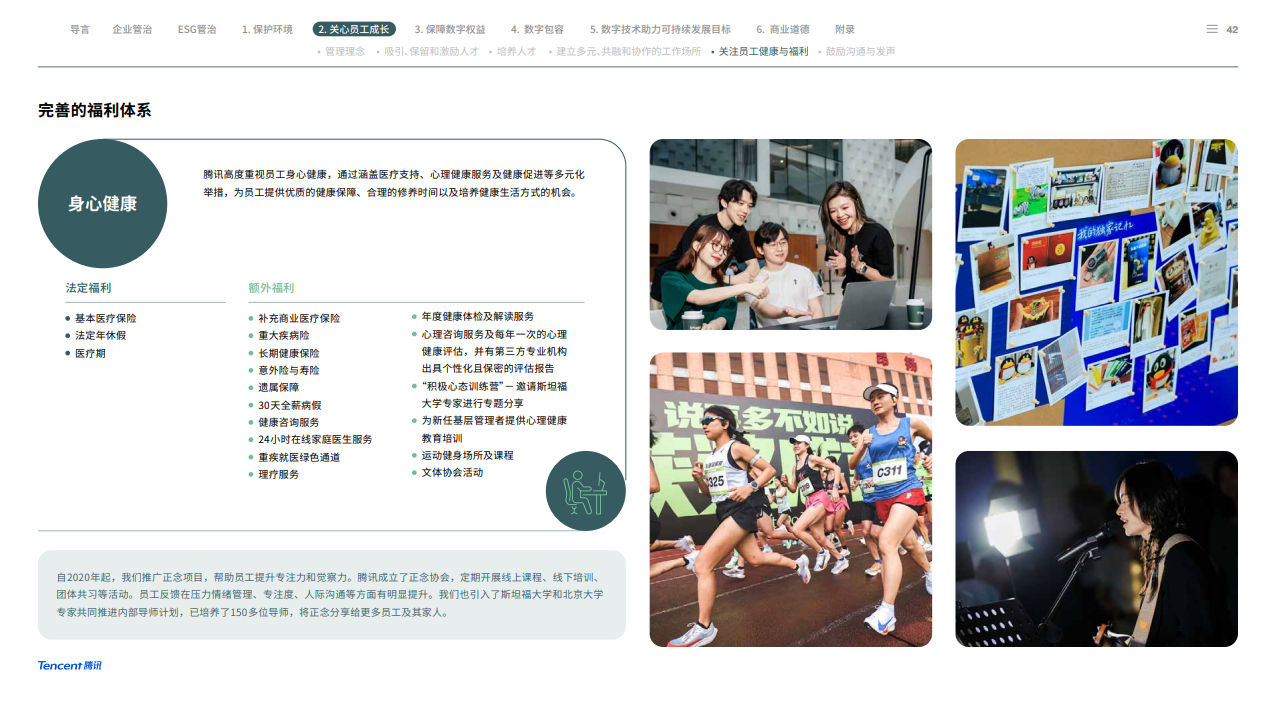Go to 1. 保护环境 section
The image size is (1274, 715).
pos(267,29)
